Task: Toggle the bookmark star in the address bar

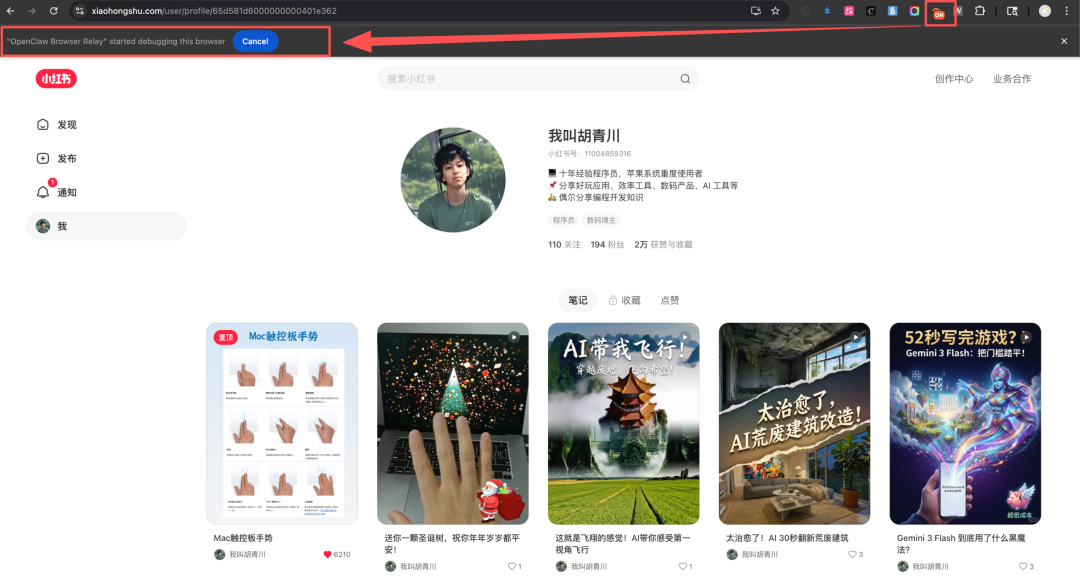Action: pyautogui.click(x=774, y=12)
